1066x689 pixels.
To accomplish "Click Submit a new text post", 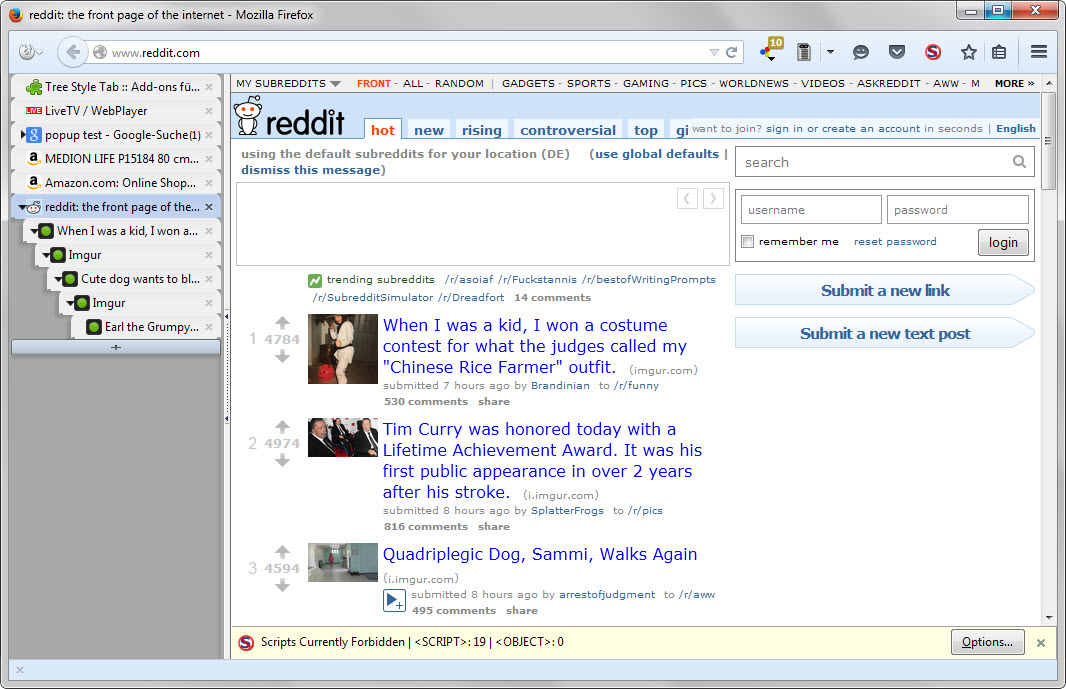I will coord(884,333).
